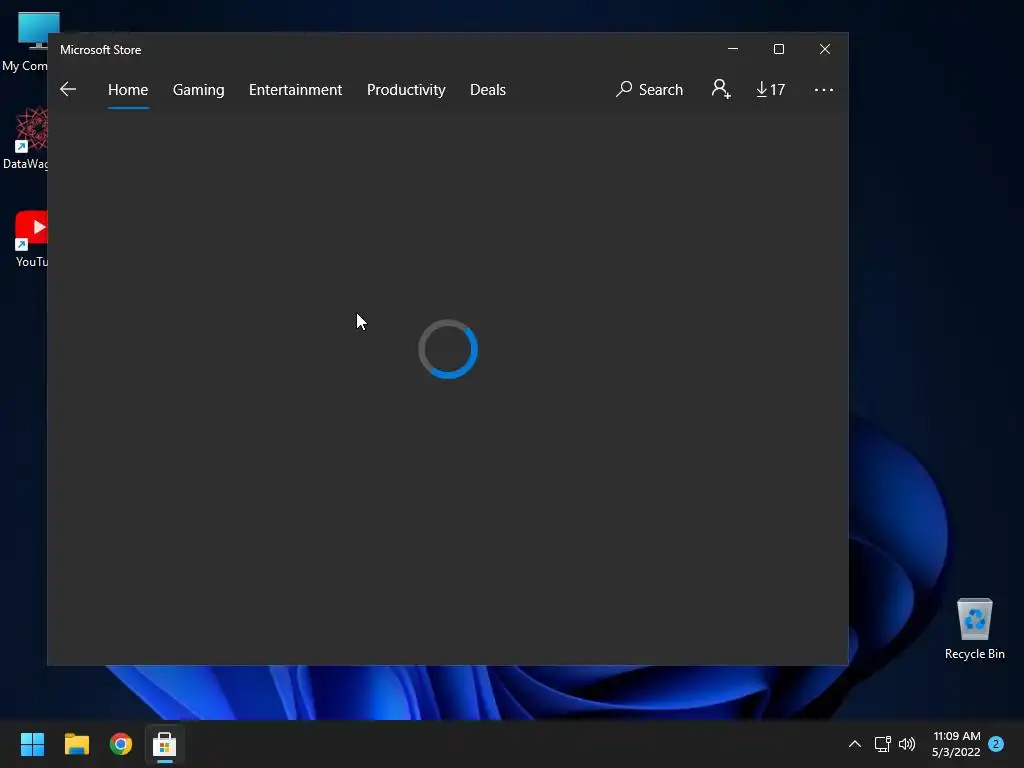Launch File Explorer from the taskbar
This screenshot has width=1024, height=768.
(x=76, y=744)
